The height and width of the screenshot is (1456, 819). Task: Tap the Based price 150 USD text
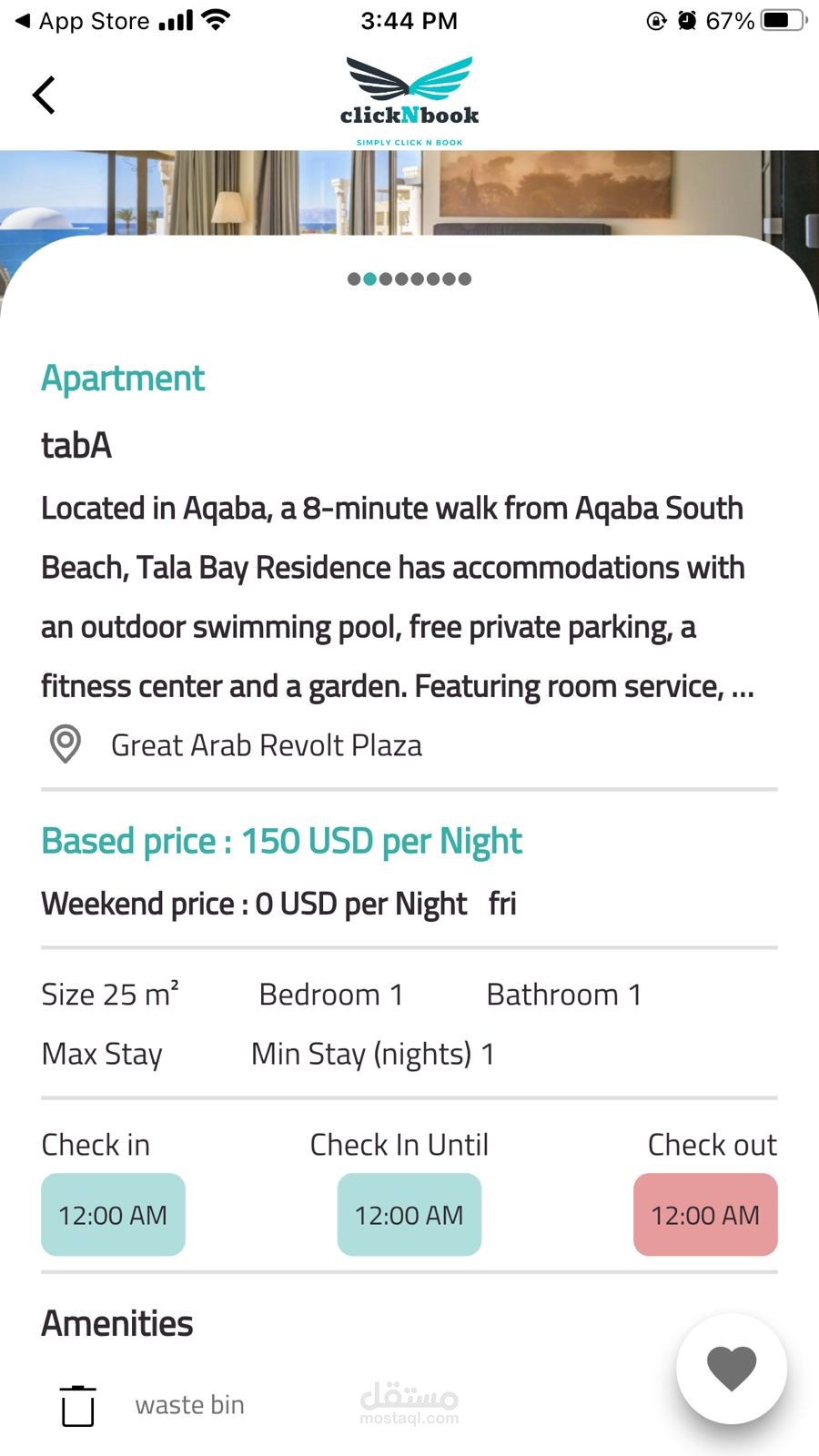point(282,842)
